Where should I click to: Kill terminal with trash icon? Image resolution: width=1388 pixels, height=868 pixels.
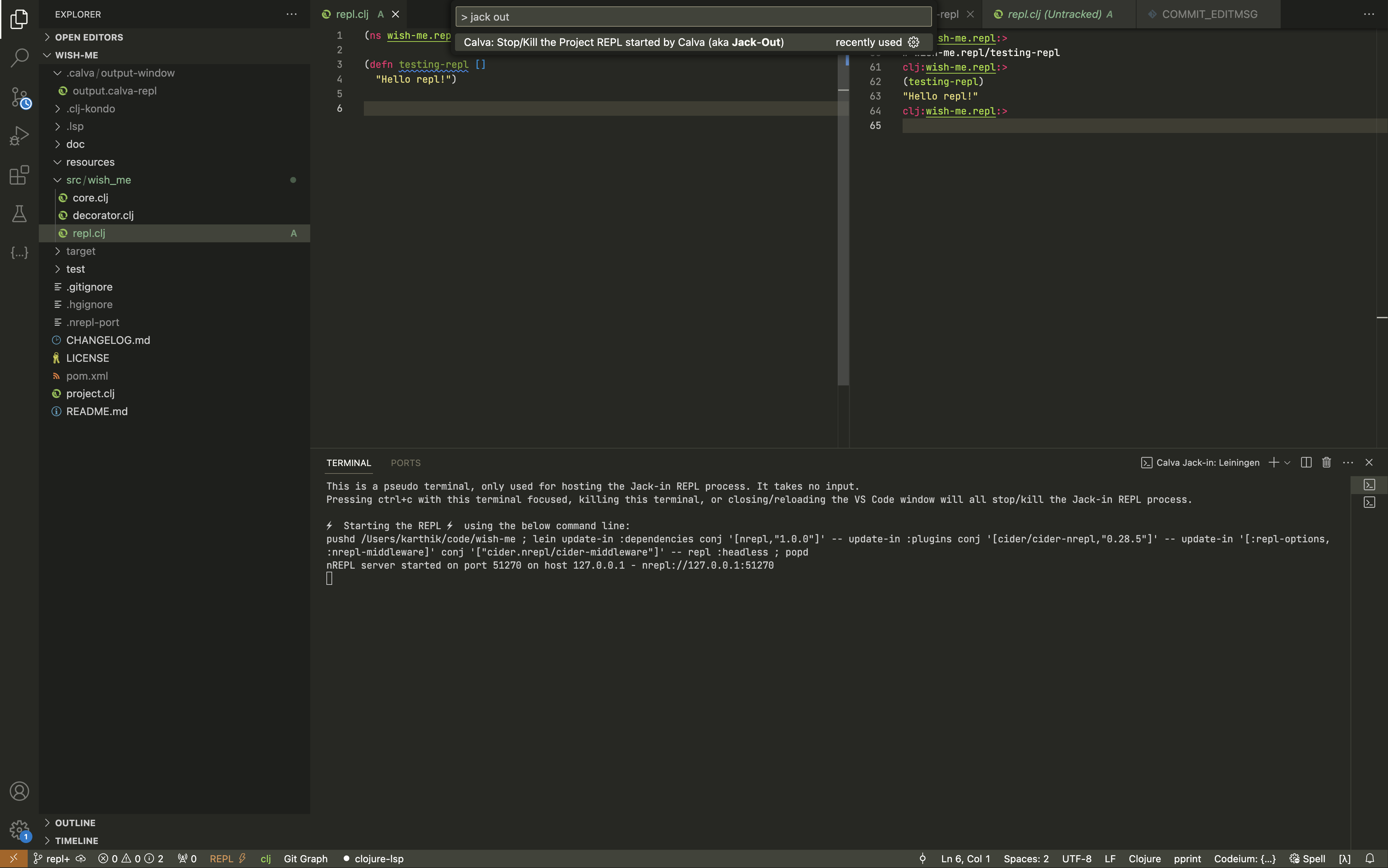pyautogui.click(x=1327, y=463)
